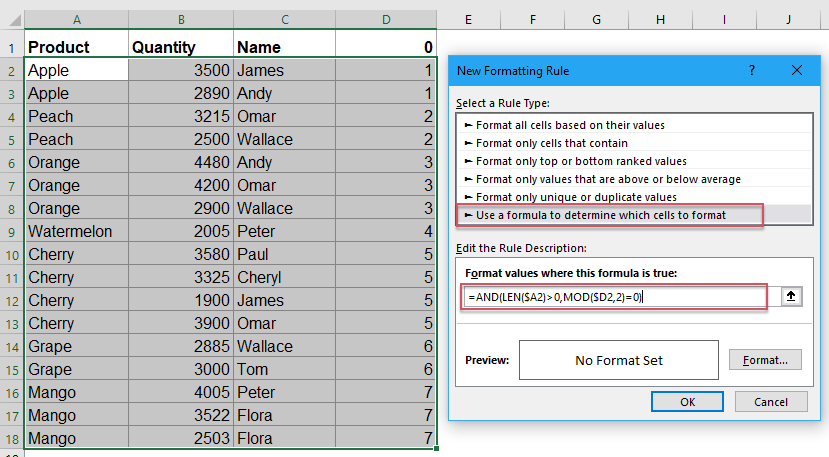Select row 9 header
This screenshot has height=457, width=829.
click(x=11, y=231)
